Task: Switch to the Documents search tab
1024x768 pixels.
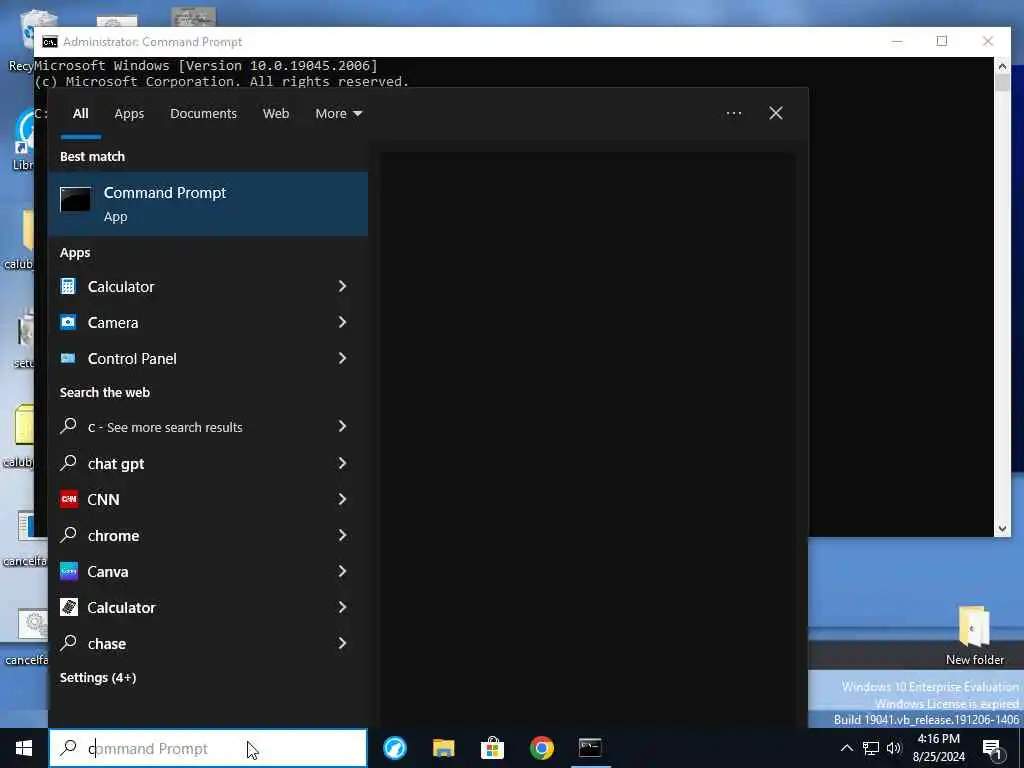Action: 203,114
